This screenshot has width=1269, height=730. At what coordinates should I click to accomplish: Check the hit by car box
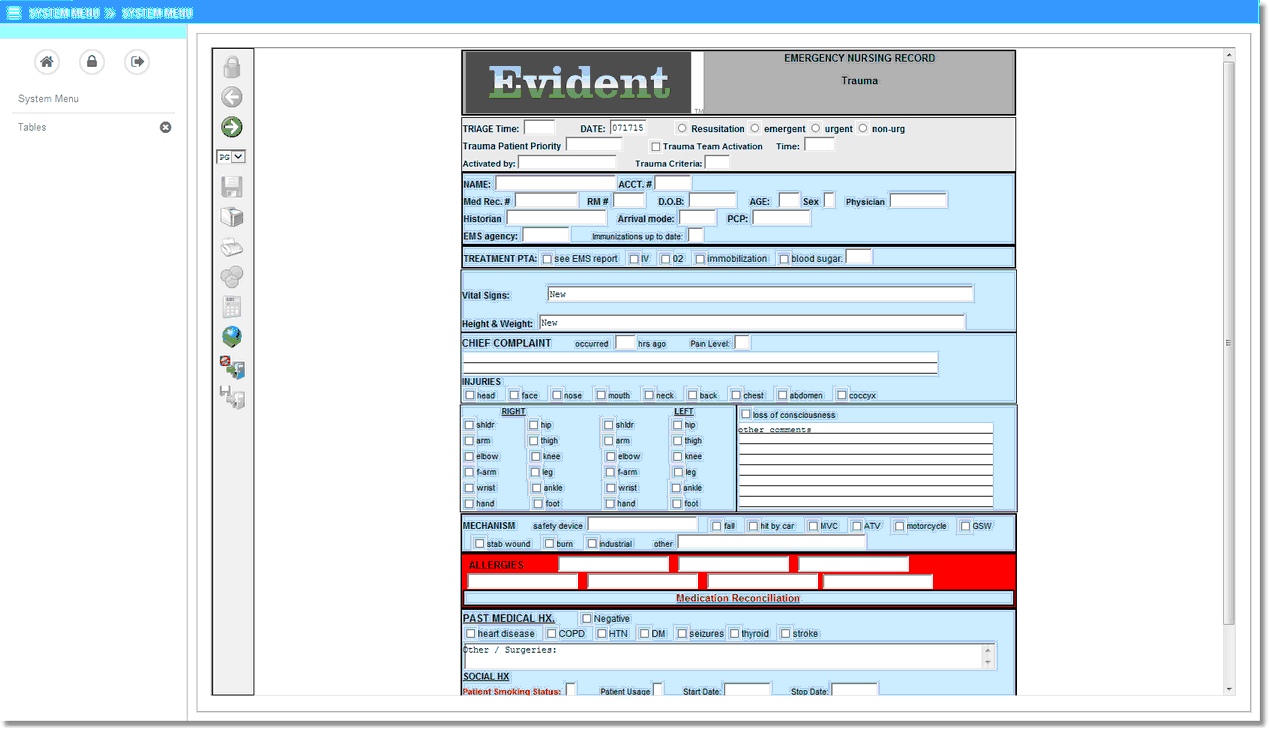(753, 526)
